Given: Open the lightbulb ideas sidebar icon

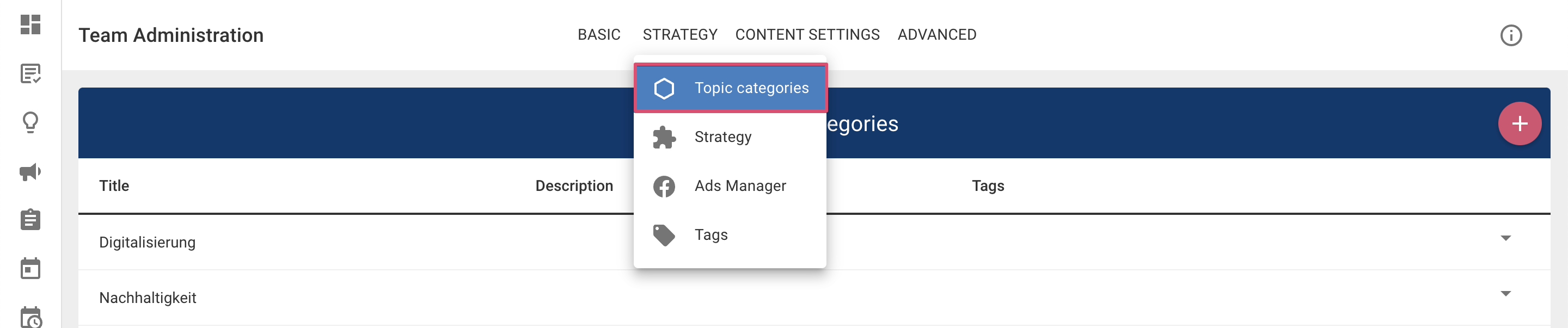Looking at the screenshot, I should pos(30,122).
